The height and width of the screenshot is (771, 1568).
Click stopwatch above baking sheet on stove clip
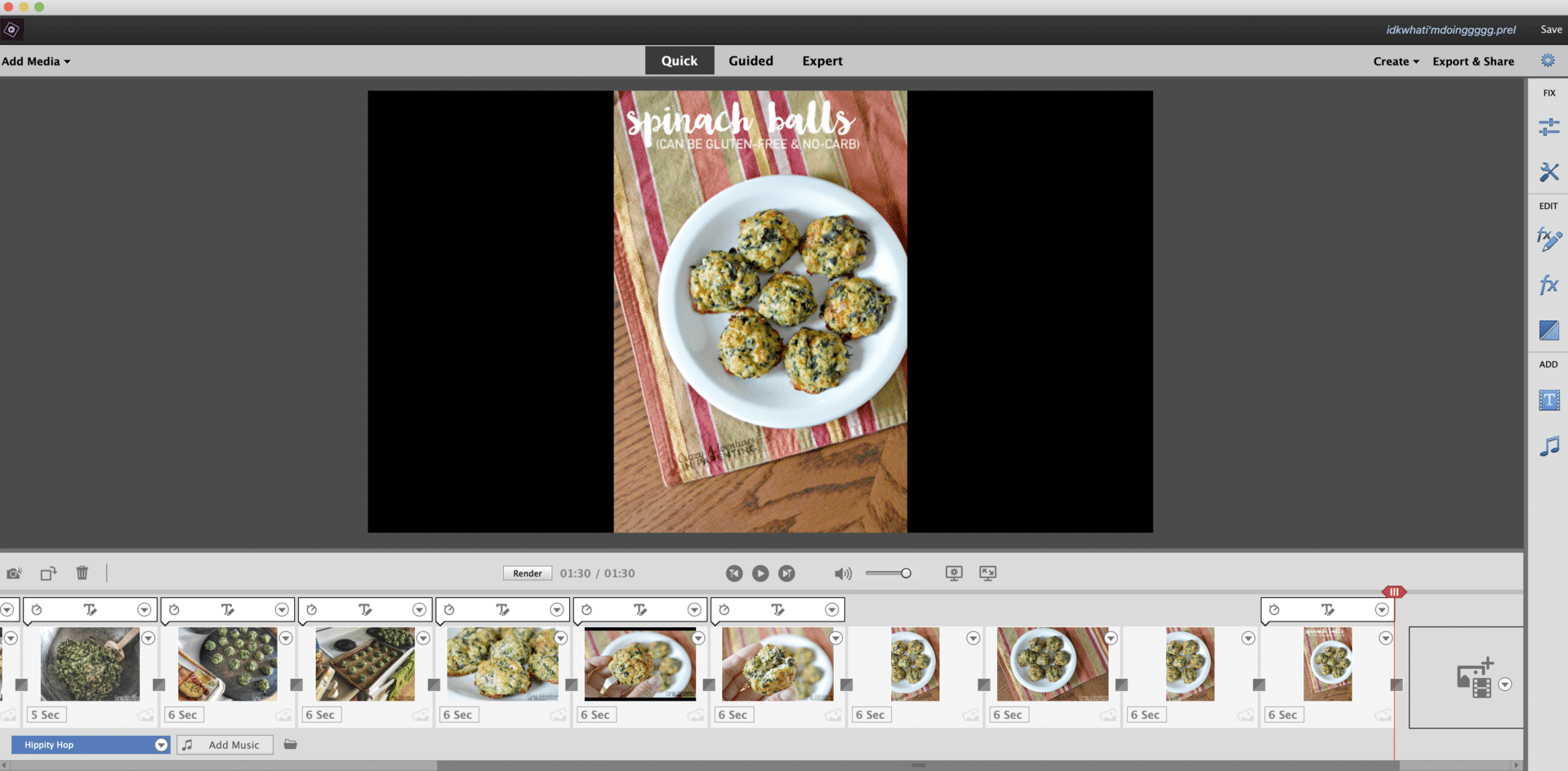tap(311, 610)
